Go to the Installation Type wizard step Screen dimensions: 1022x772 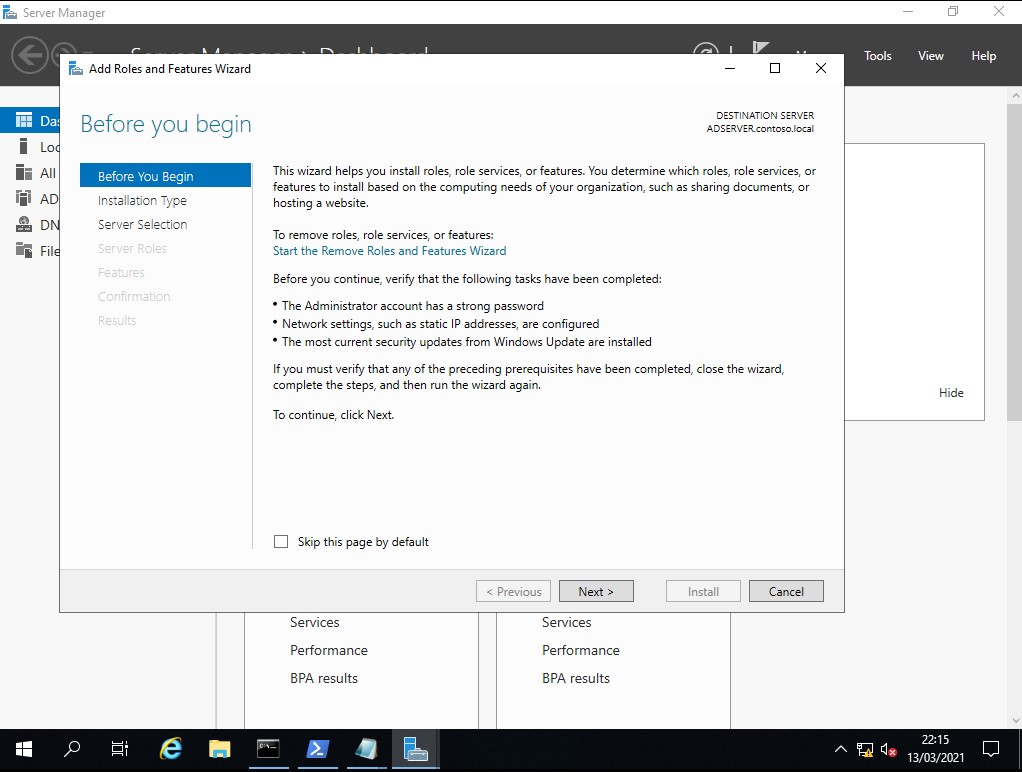(x=142, y=201)
